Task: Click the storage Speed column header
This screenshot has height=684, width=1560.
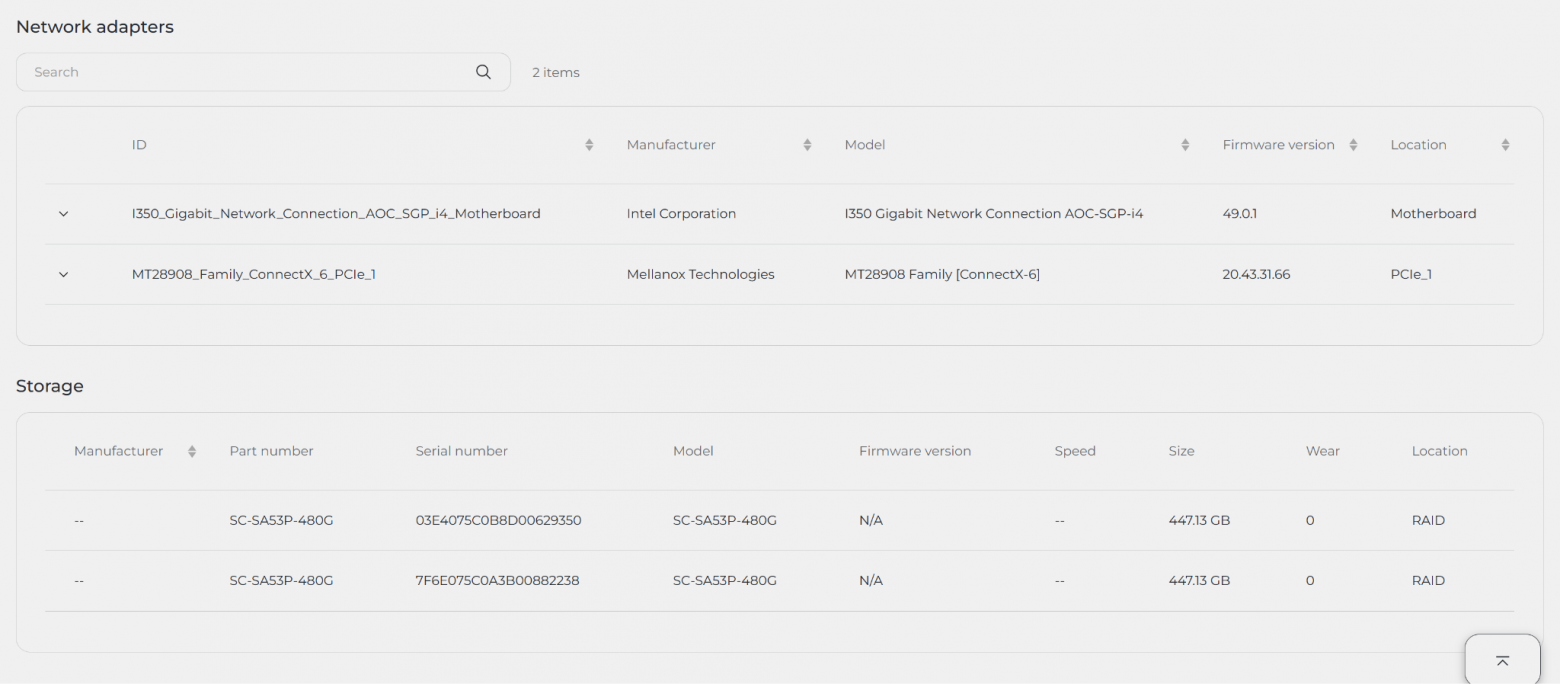Action: coord(1075,451)
